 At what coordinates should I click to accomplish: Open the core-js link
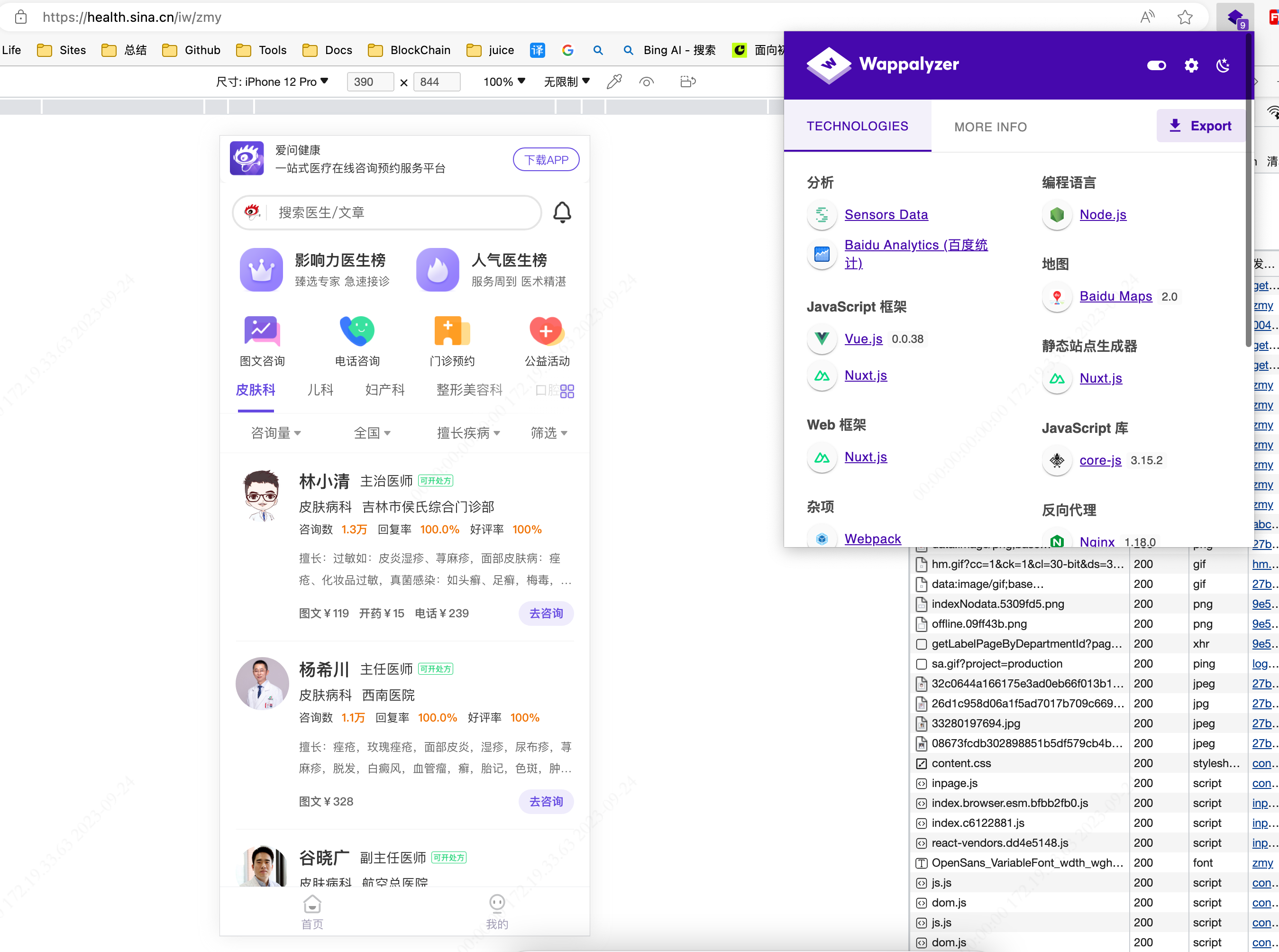(x=1100, y=460)
